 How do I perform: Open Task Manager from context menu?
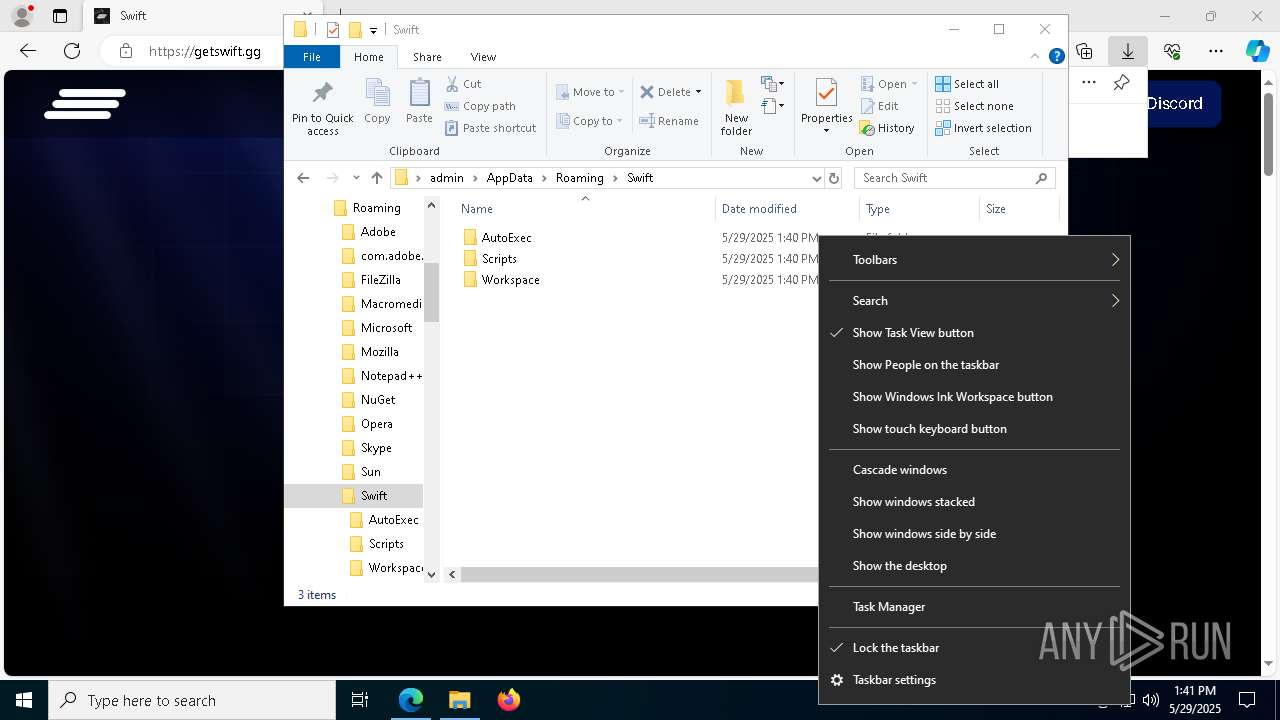[x=974, y=607]
